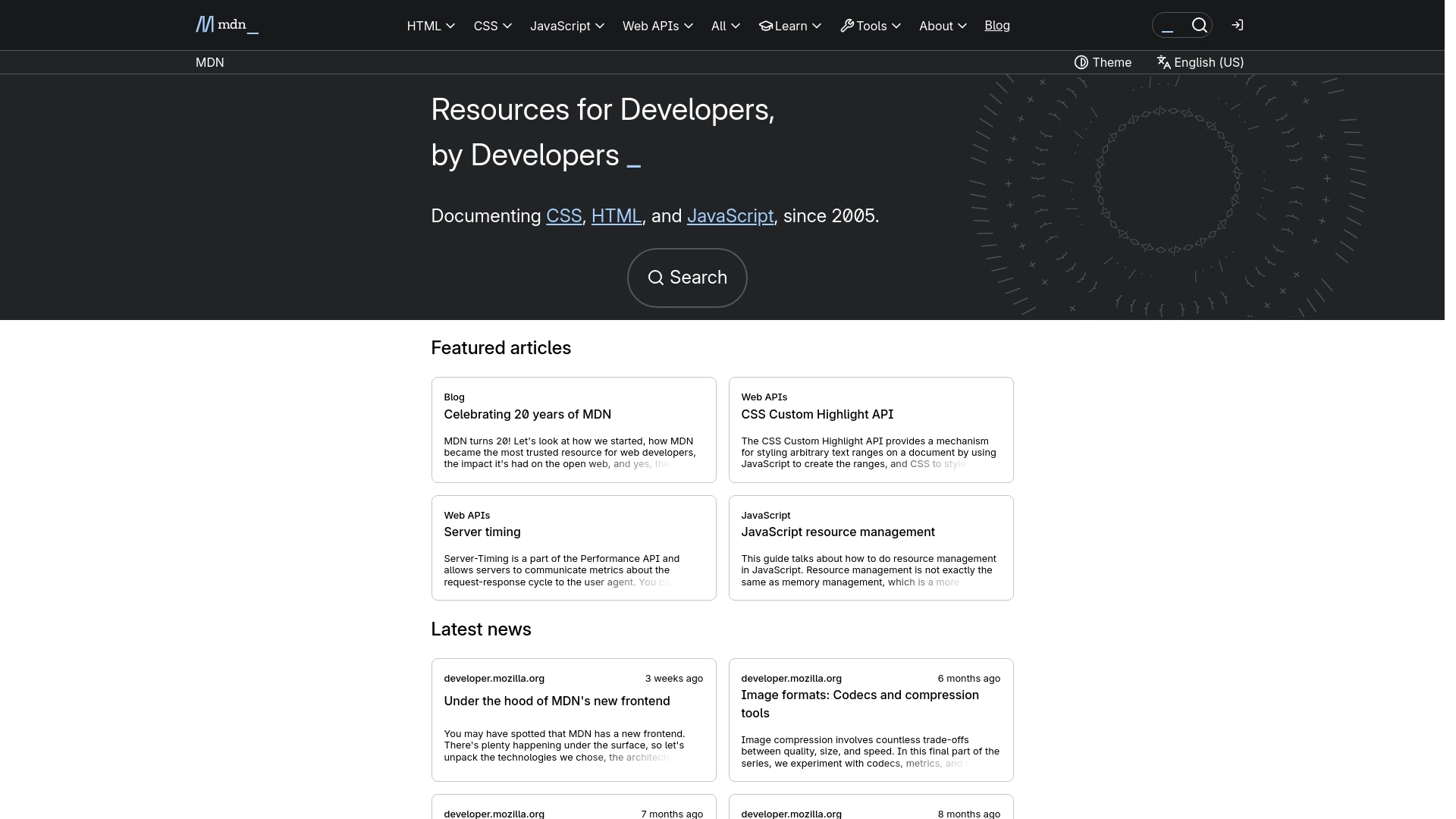Click the Blog tag on first card

coord(453,397)
